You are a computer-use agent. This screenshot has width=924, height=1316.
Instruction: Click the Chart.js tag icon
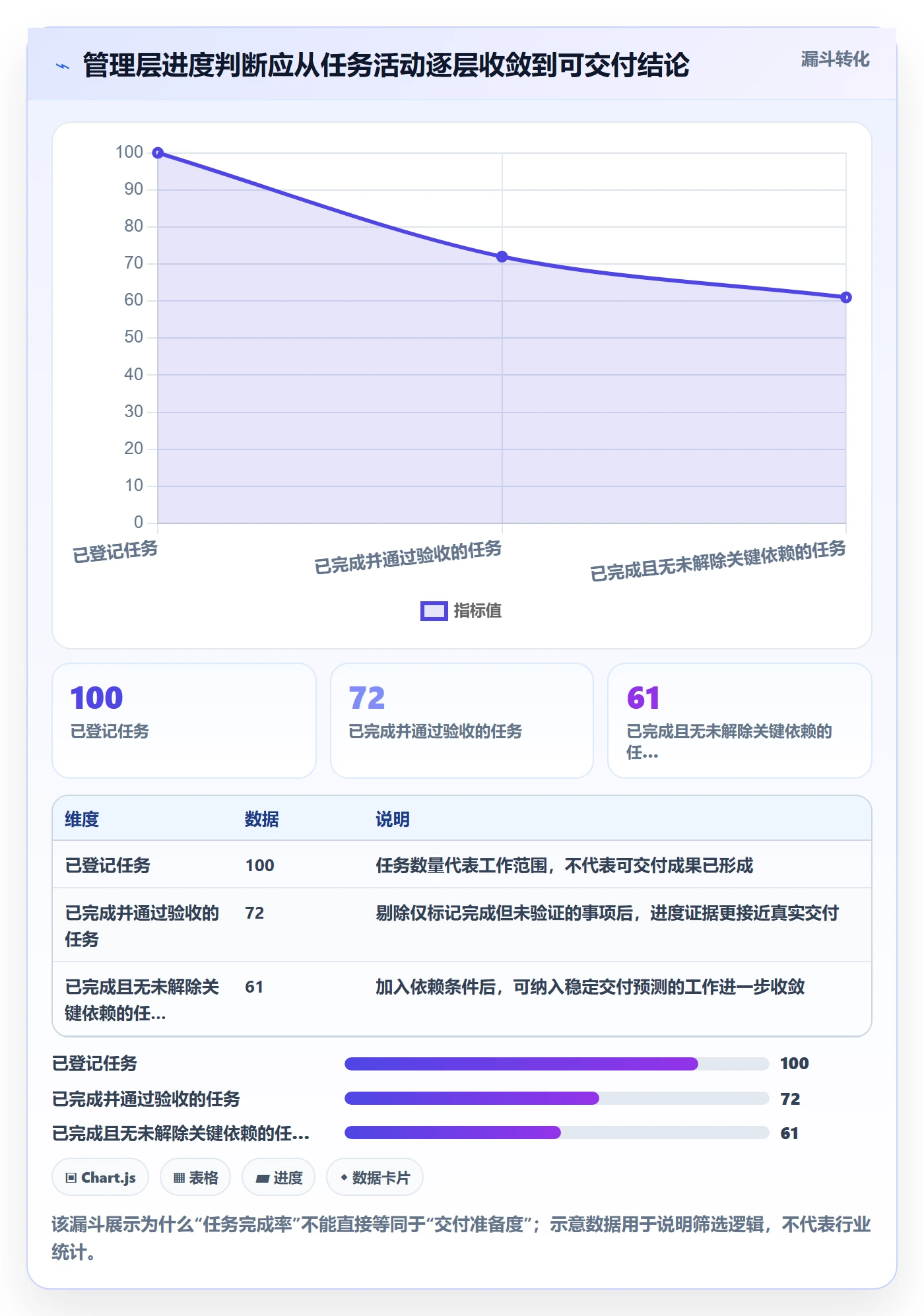71,1178
